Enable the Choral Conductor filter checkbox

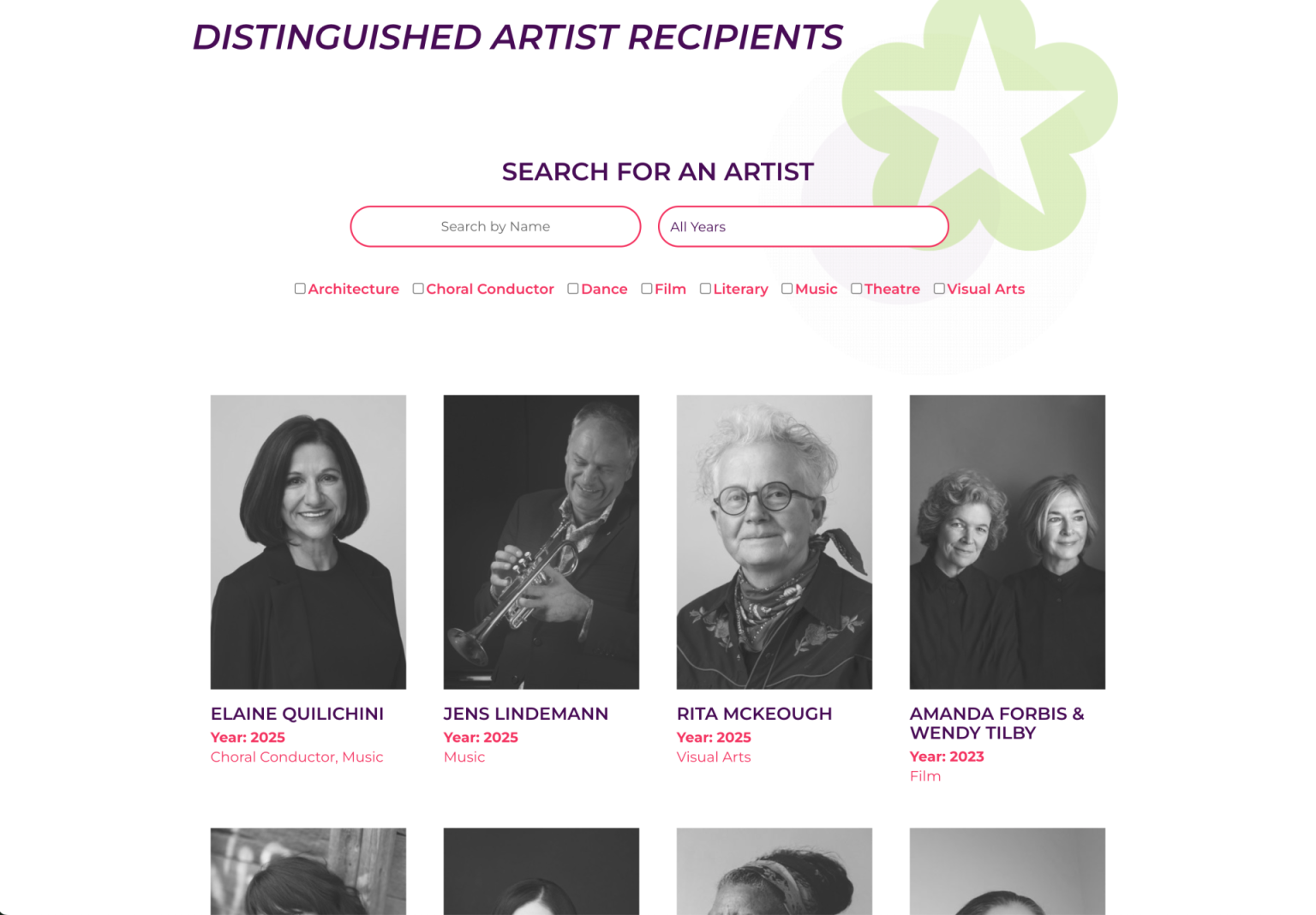(418, 289)
